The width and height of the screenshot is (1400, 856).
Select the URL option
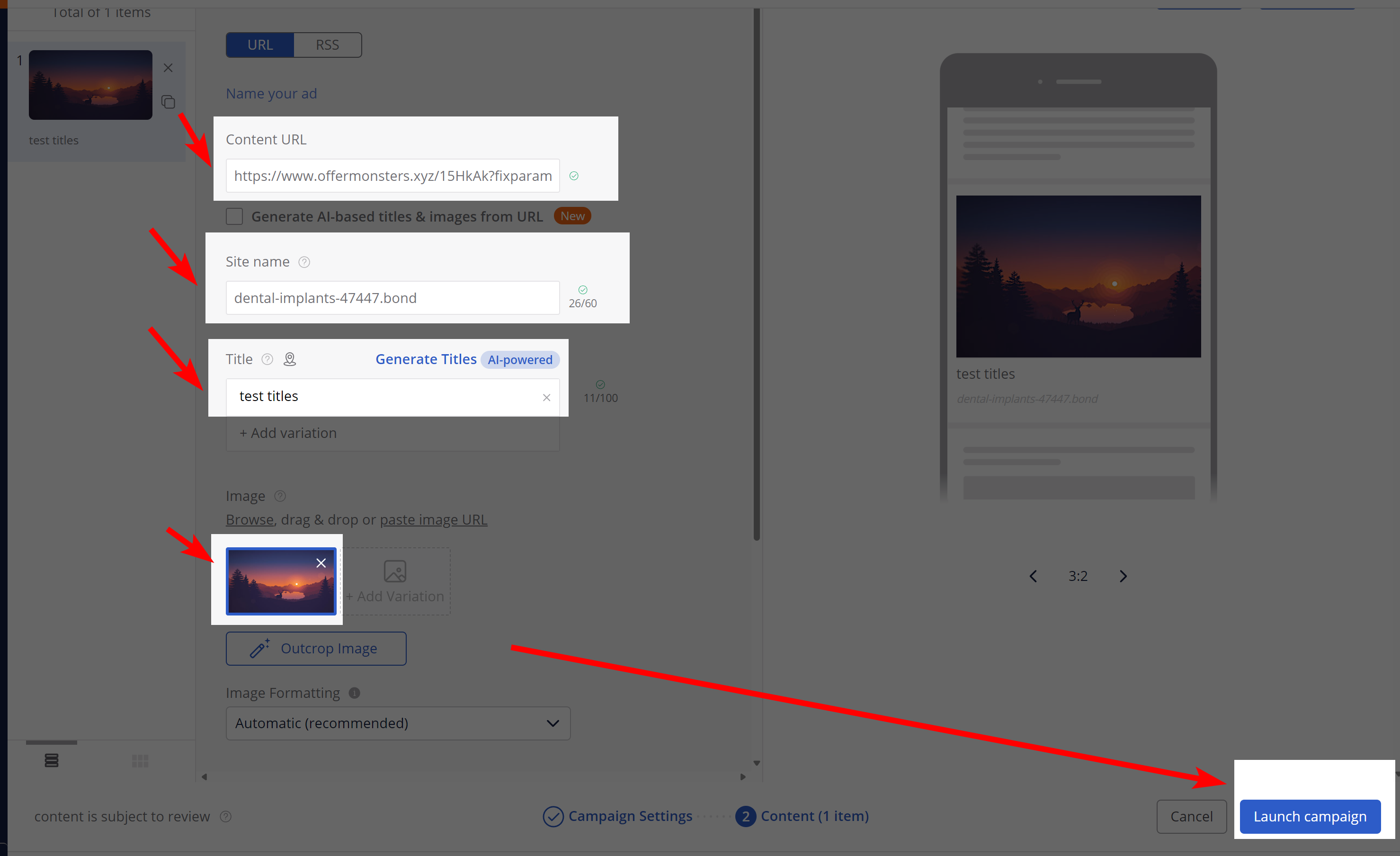click(260, 45)
